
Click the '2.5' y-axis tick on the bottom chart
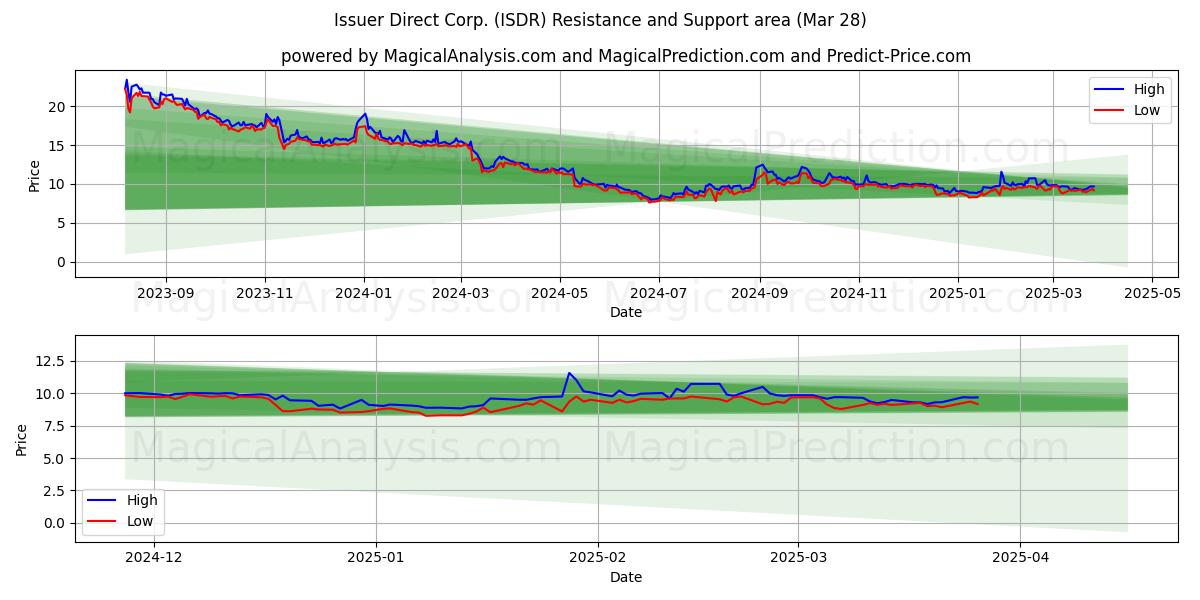pos(56,491)
